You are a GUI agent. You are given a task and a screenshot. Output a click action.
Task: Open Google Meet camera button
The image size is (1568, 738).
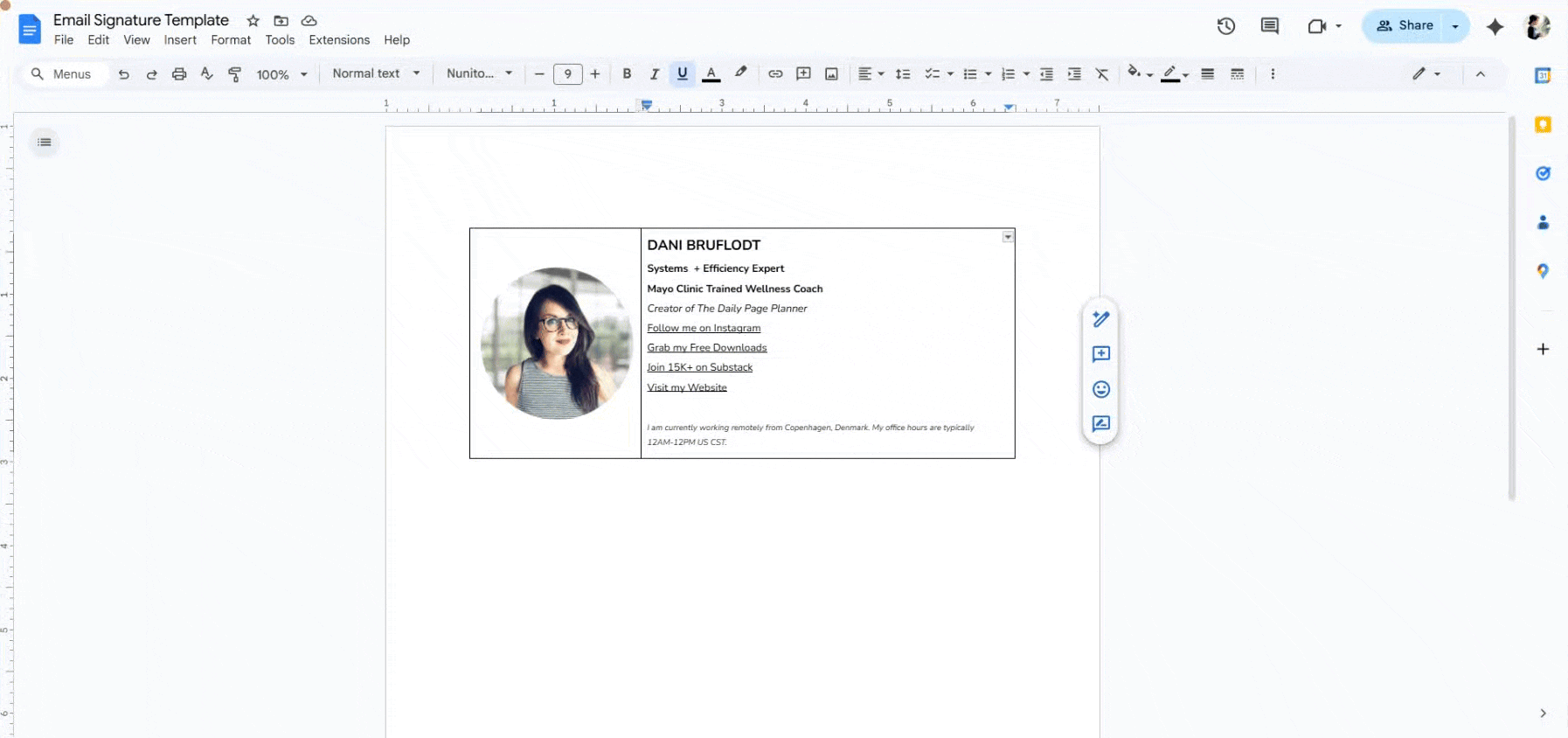coord(1317,26)
